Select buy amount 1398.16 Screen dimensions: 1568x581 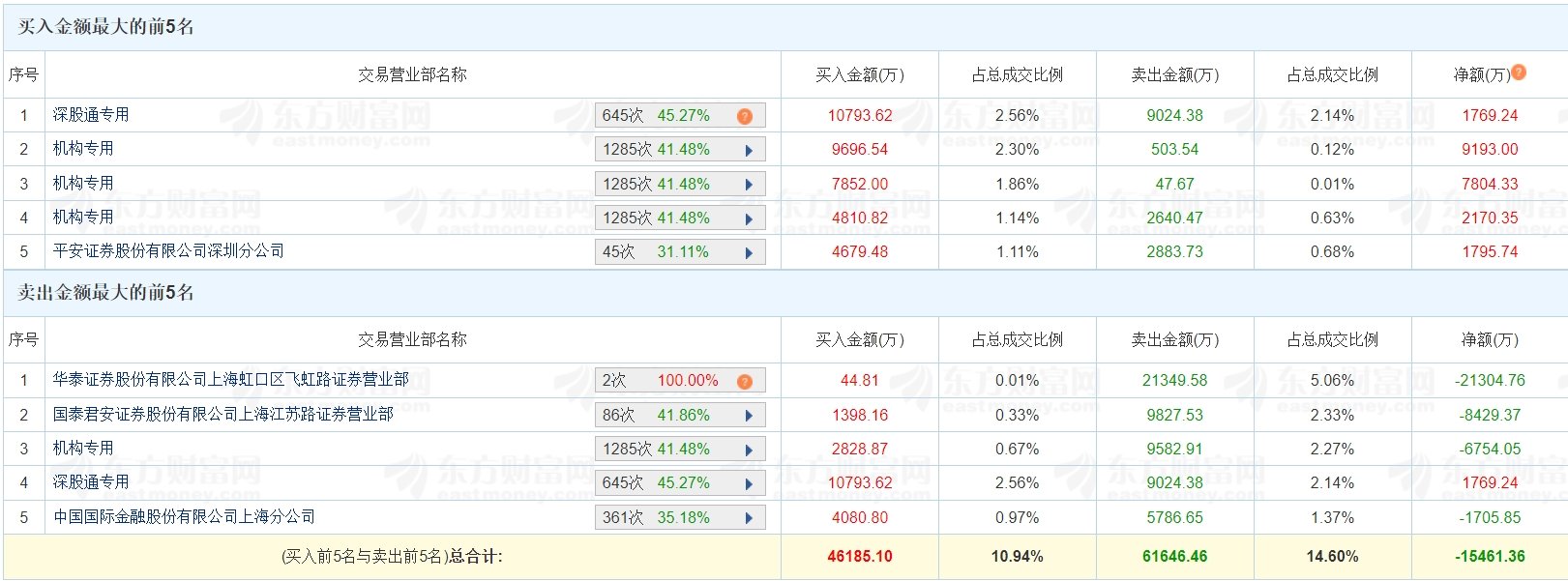tap(860, 416)
